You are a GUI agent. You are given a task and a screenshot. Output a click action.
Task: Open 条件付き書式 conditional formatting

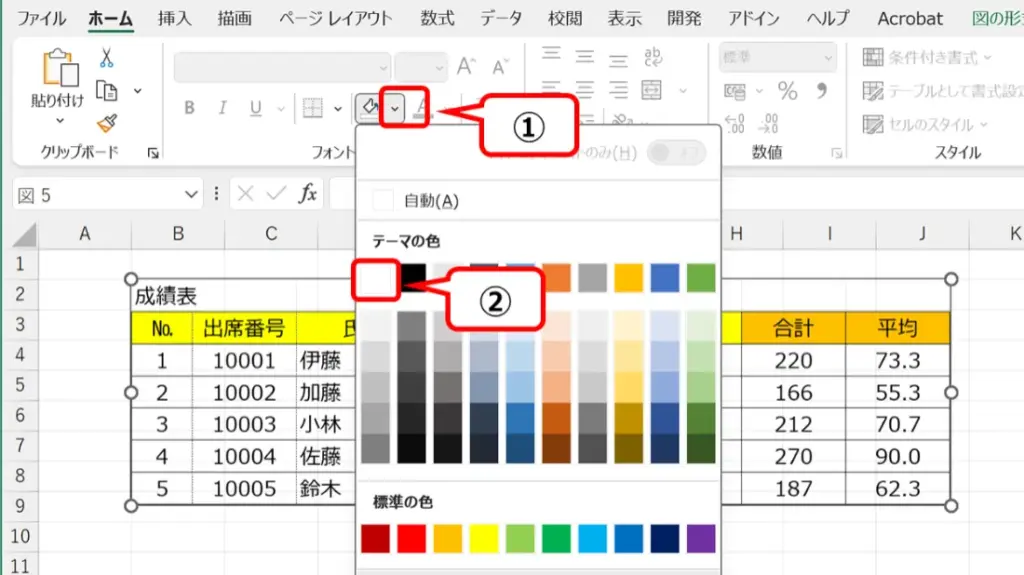click(927, 58)
